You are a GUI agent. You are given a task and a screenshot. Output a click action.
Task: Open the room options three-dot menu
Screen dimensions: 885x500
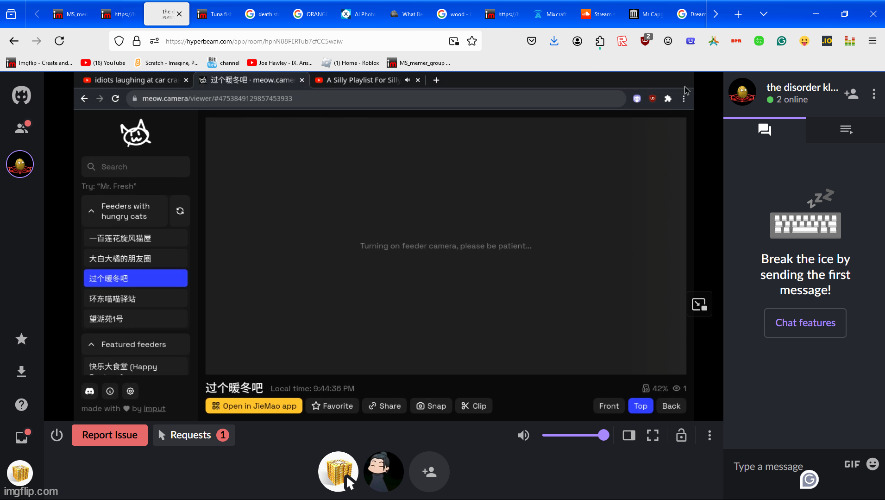[x=709, y=435]
